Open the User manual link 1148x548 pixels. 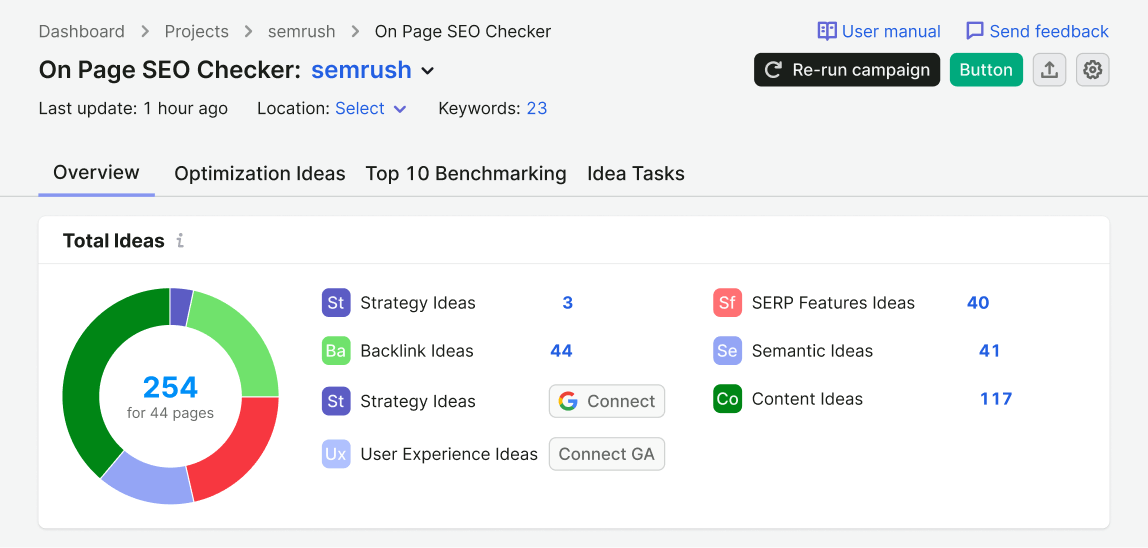(879, 32)
